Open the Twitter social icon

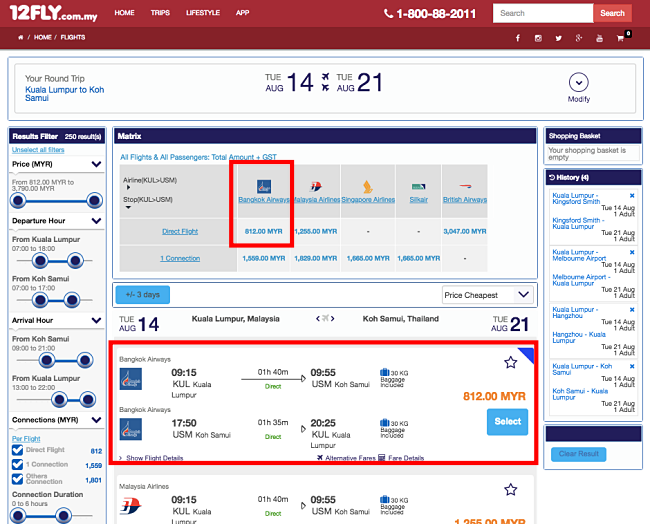pos(558,38)
